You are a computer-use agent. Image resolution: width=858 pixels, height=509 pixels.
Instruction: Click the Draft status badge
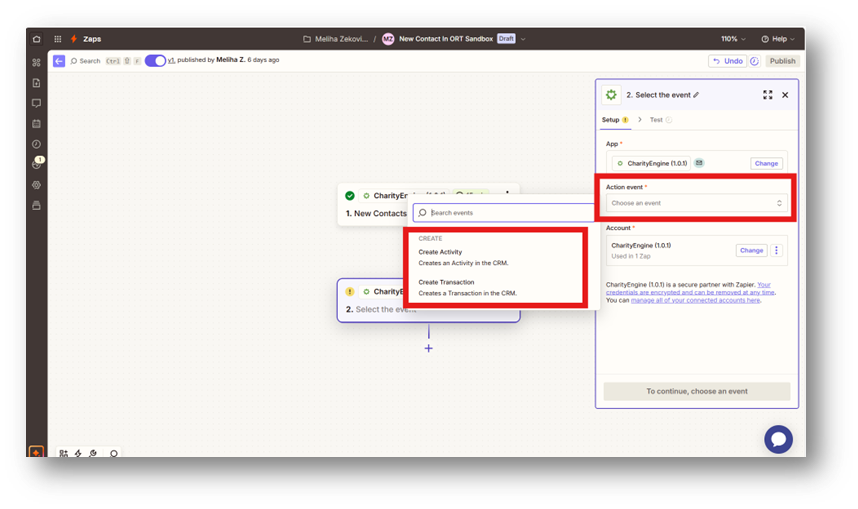point(506,39)
